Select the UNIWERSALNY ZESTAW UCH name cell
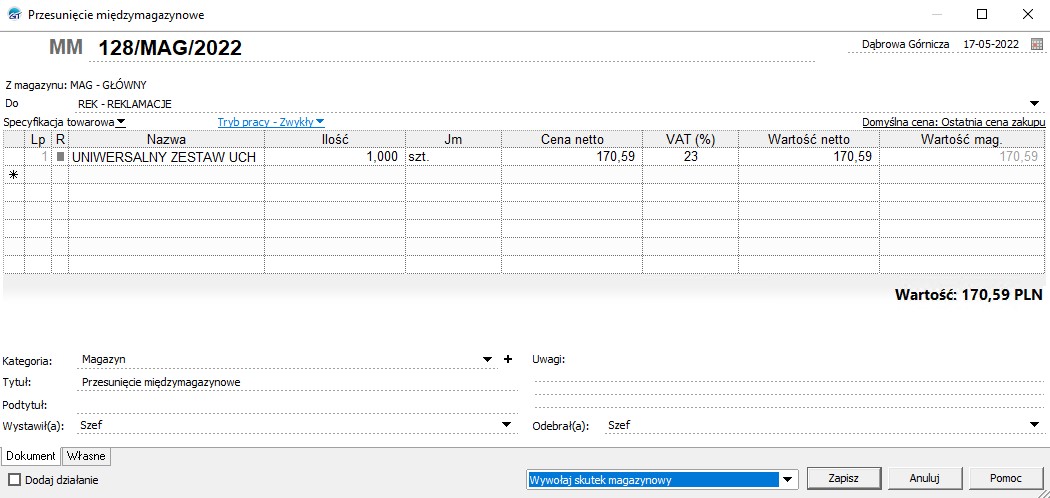 click(165, 157)
